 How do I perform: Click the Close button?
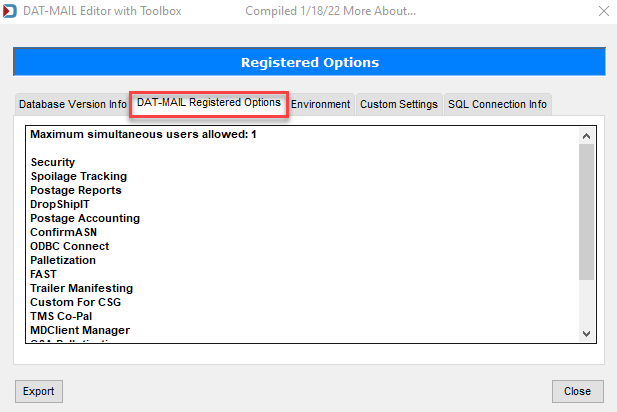pyautogui.click(x=577, y=391)
